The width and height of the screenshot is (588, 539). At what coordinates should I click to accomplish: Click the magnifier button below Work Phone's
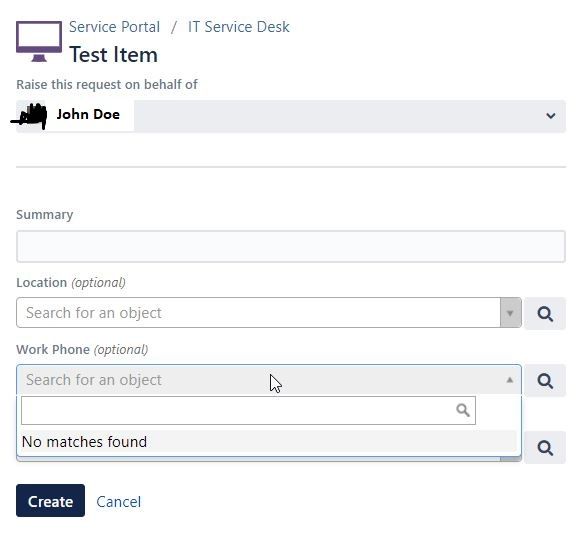(x=545, y=447)
